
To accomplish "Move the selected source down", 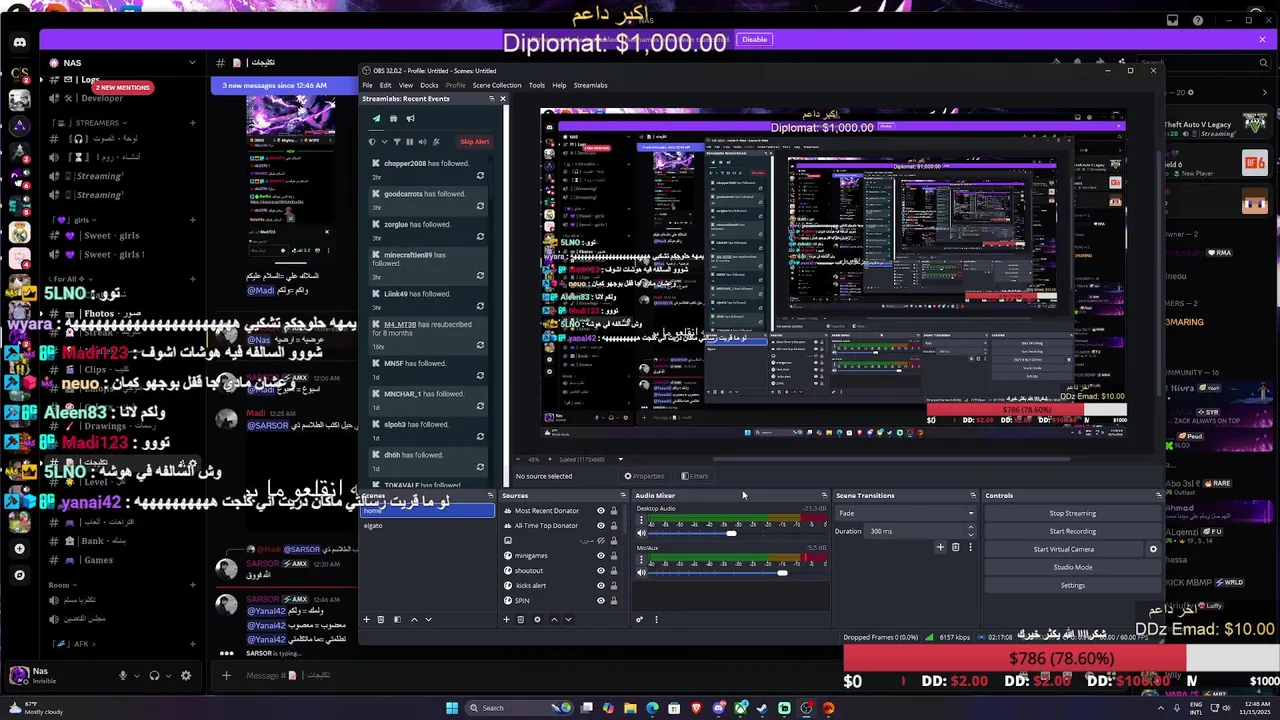I will tap(568, 619).
